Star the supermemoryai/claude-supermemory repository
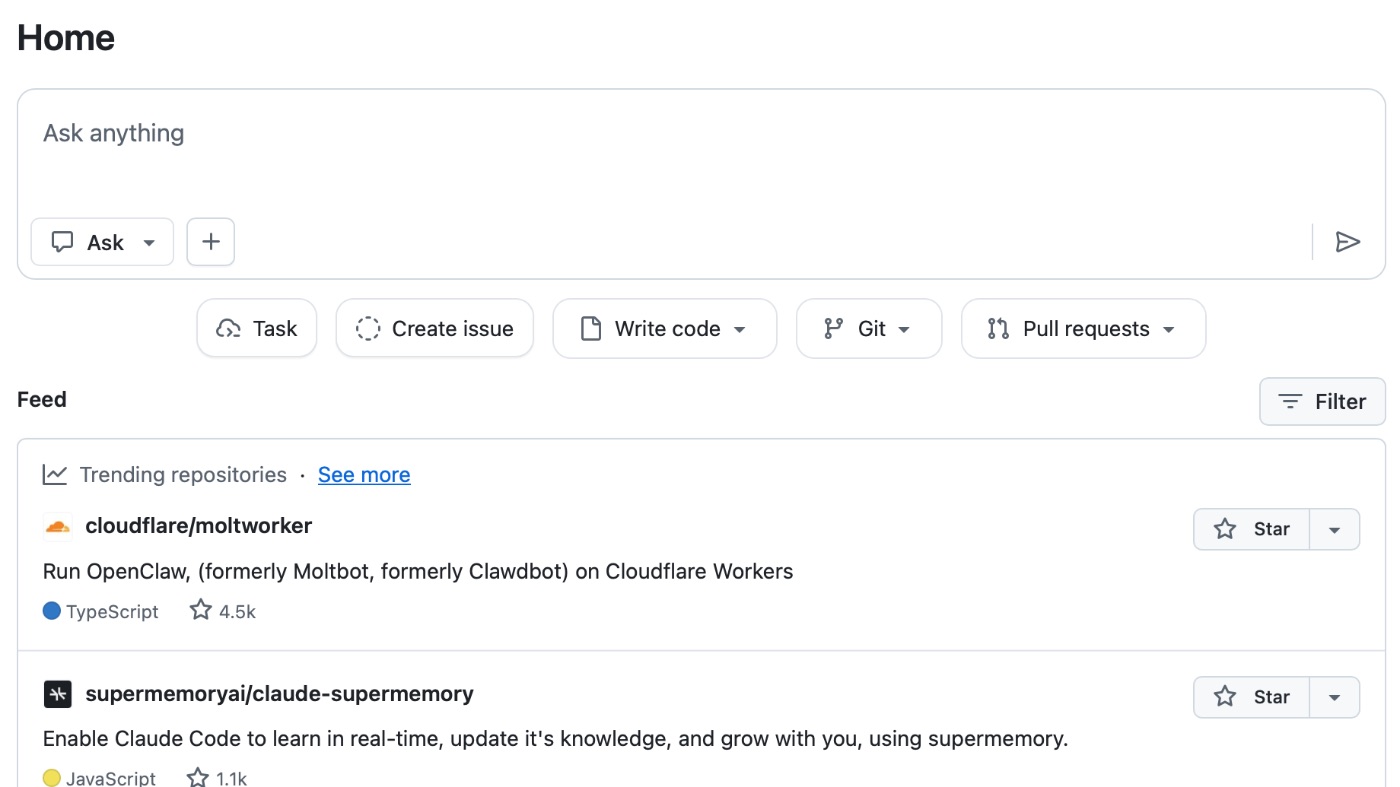 point(1251,697)
